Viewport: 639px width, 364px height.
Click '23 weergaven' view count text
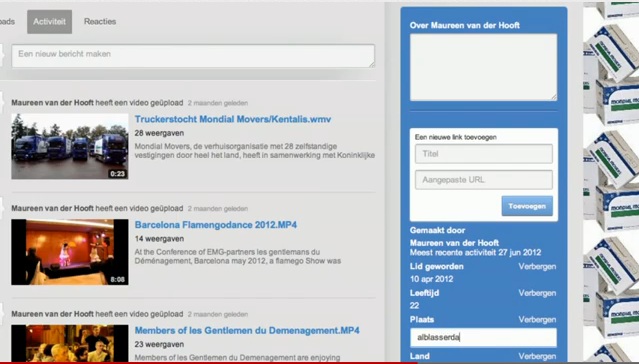pos(159,344)
